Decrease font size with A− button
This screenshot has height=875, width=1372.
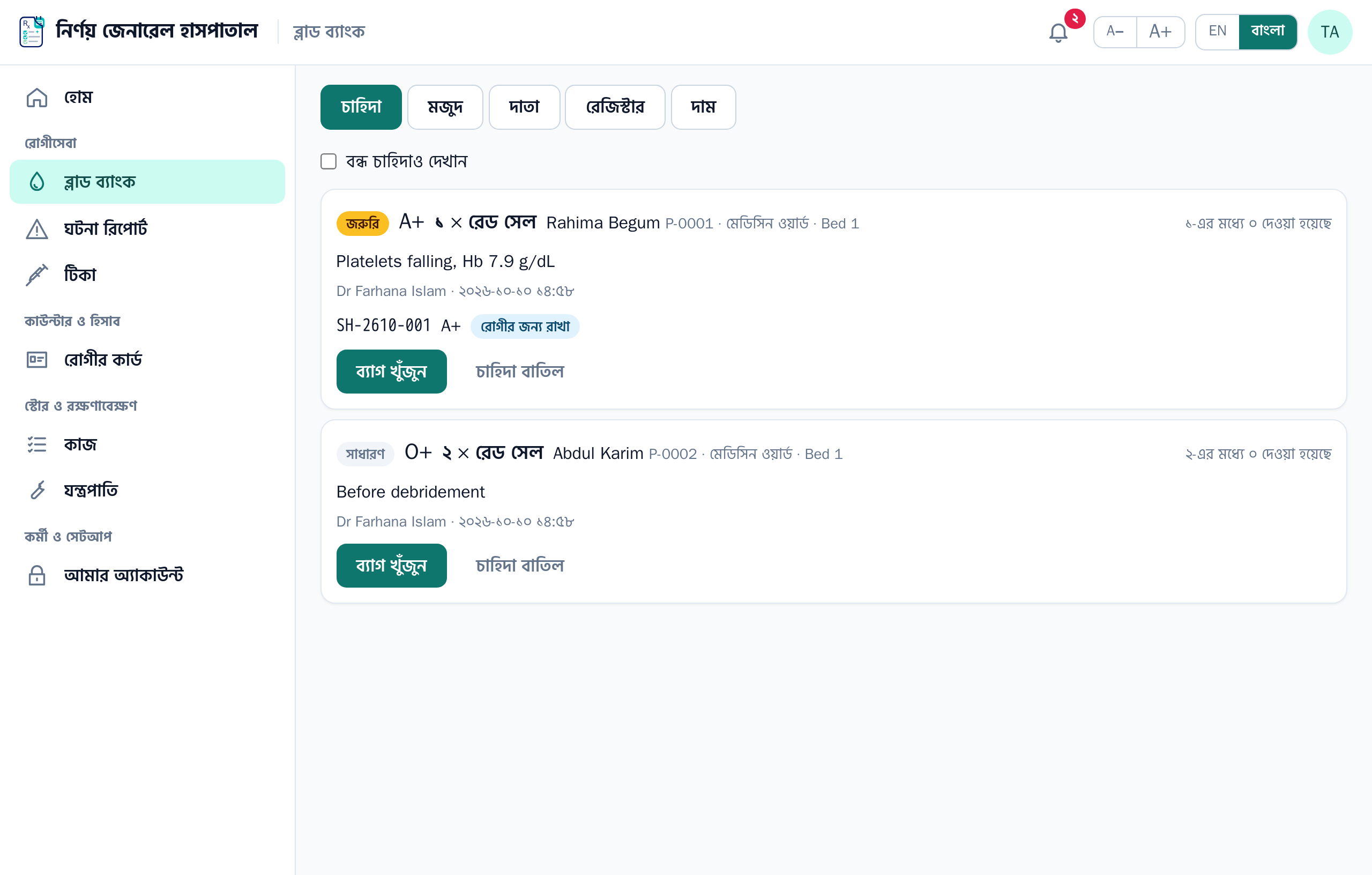point(1114,31)
